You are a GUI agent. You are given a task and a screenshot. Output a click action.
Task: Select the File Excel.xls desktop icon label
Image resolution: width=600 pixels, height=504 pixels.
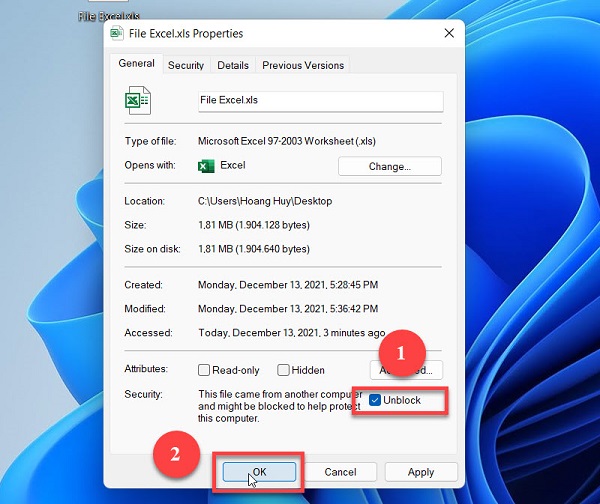click(x=109, y=16)
